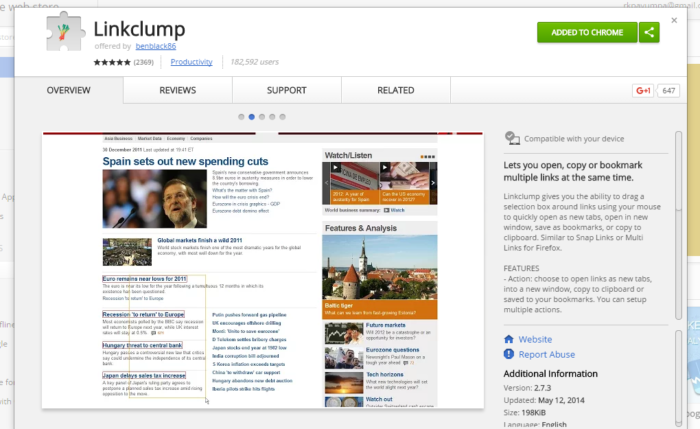Click the Added to Chrome button
This screenshot has height=429, width=700.
click(x=587, y=32)
